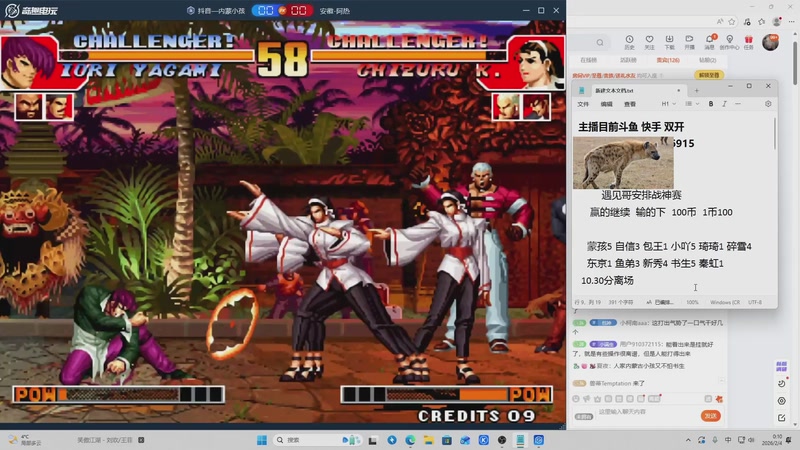This screenshot has width=800, height=450.
Task: Click the hyena image in Notepad
Action: click(x=623, y=163)
